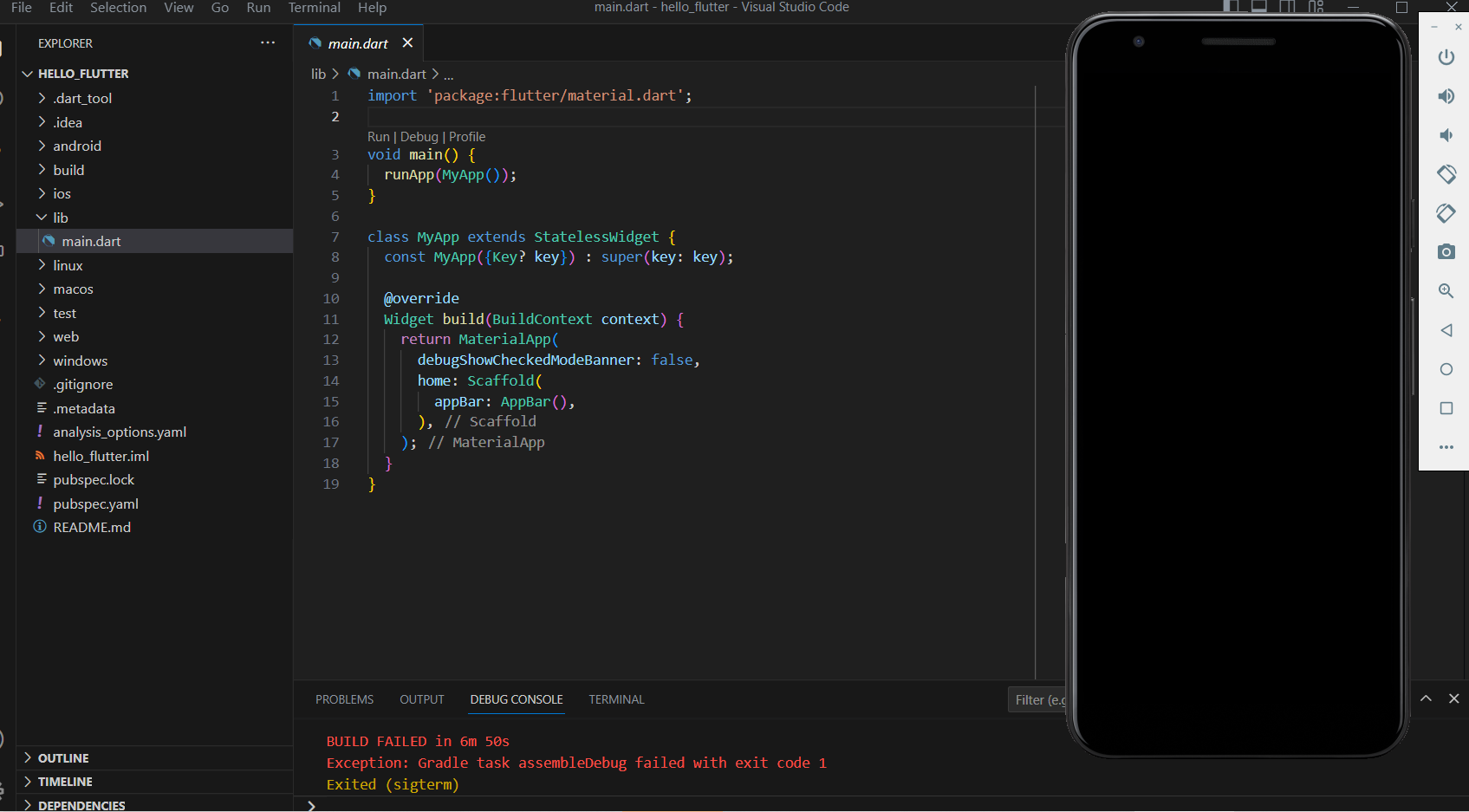
Task: Toggle the secondary side bar layout button
Action: click(x=1288, y=7)
